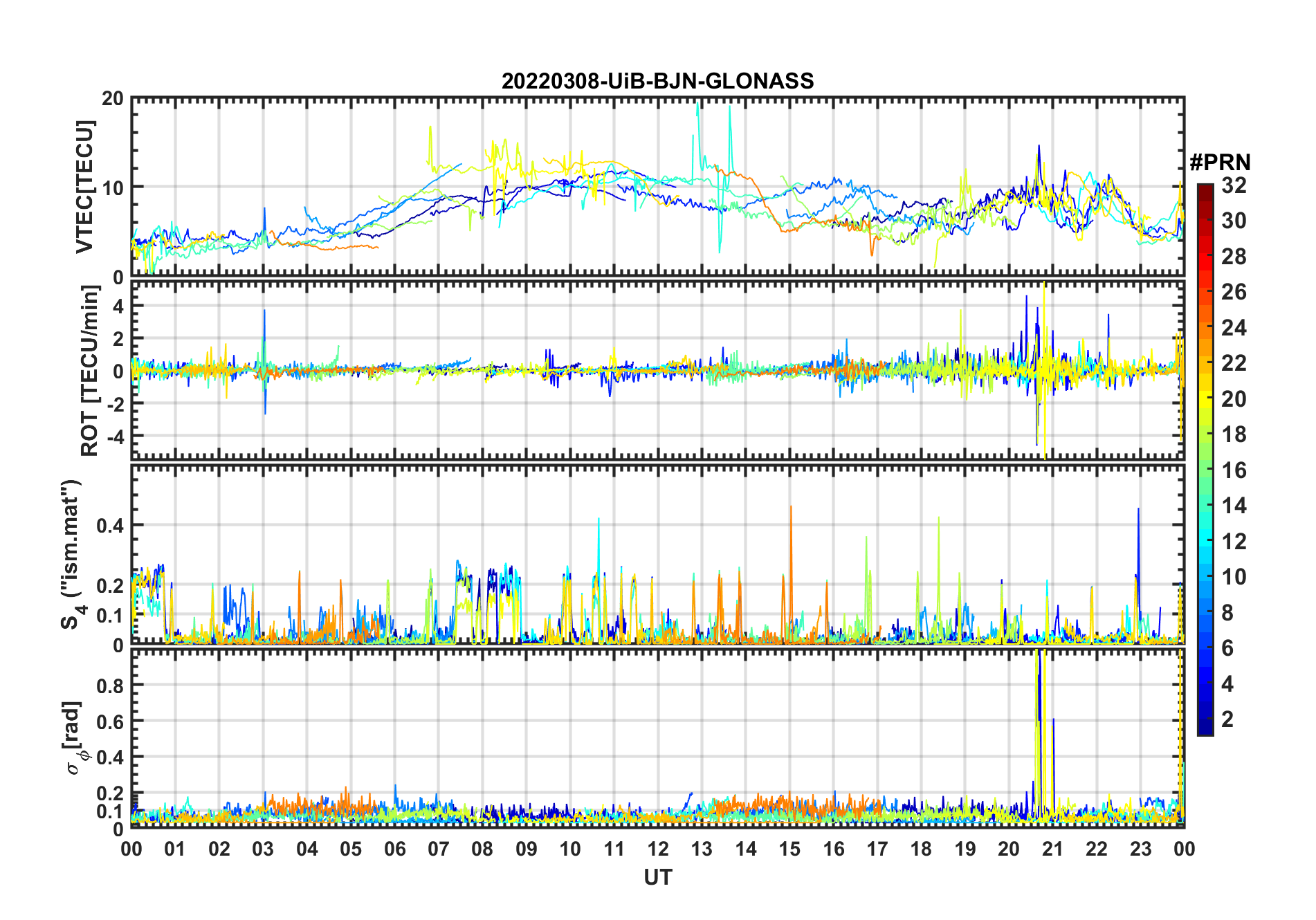Click the x-axis tick label 17
1316x920 pixels.
pyautogui.click(x=877, y=849)
